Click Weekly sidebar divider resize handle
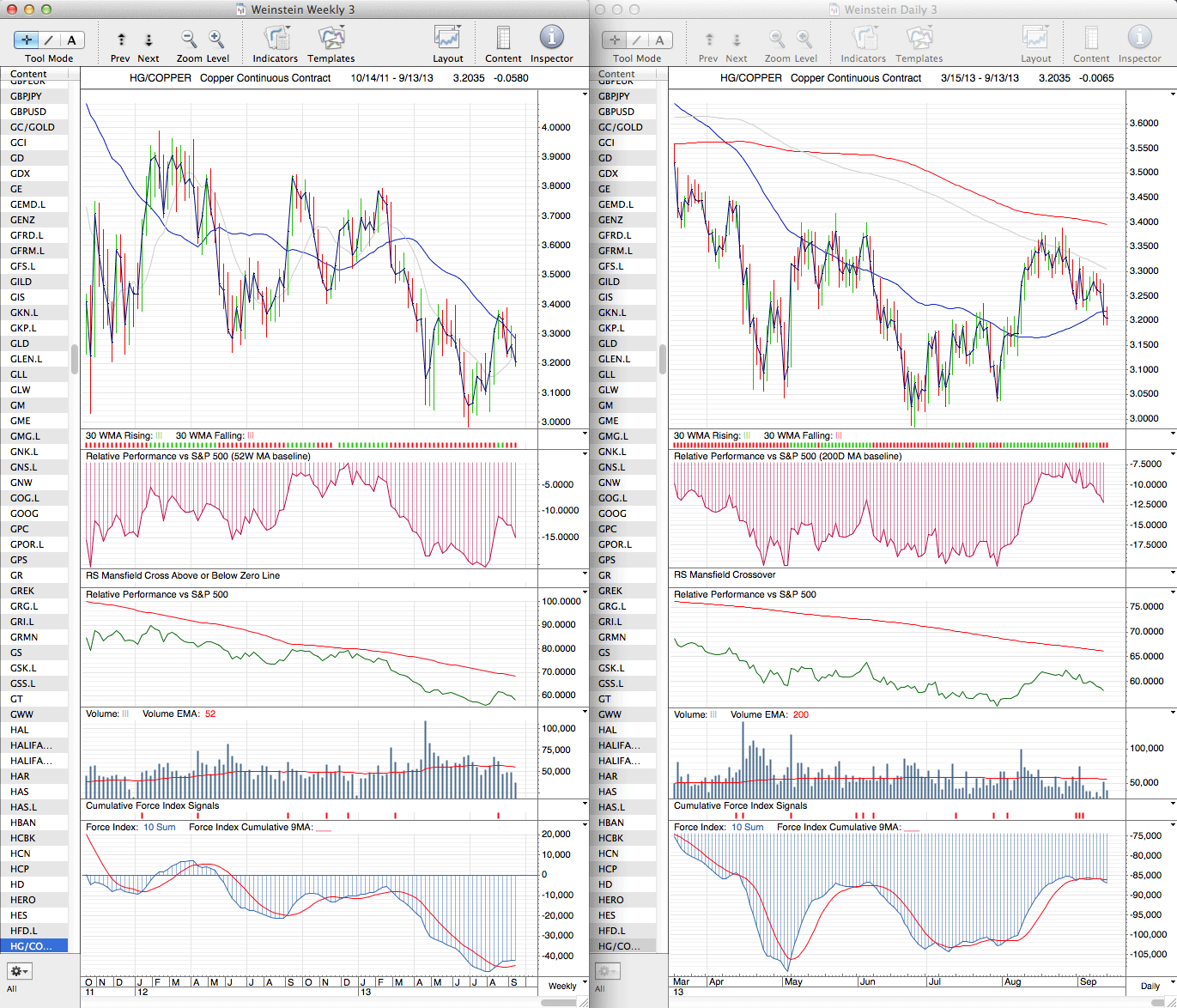 coord(75,359)
